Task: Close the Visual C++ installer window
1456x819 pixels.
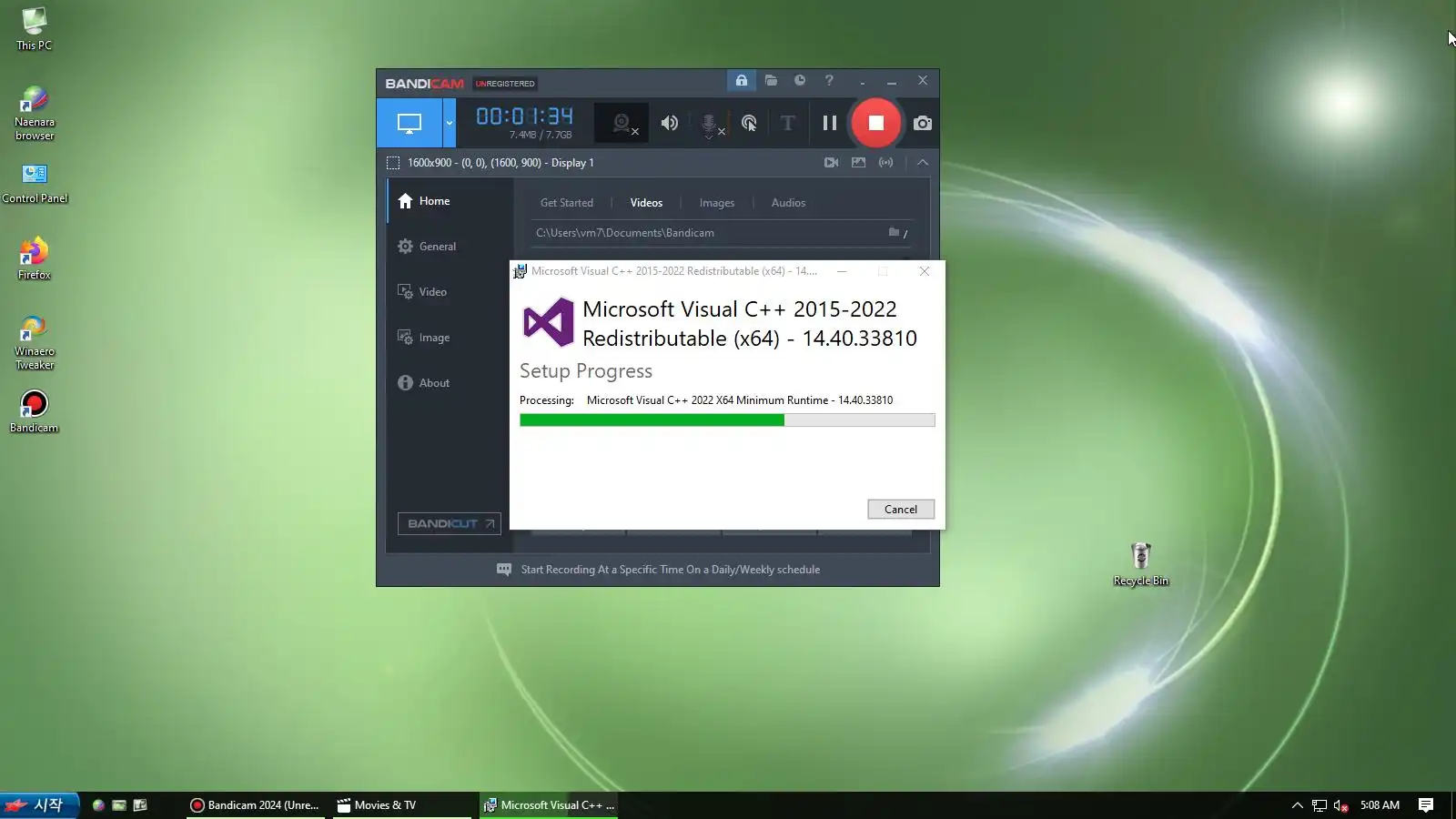Action: [925, 271]
